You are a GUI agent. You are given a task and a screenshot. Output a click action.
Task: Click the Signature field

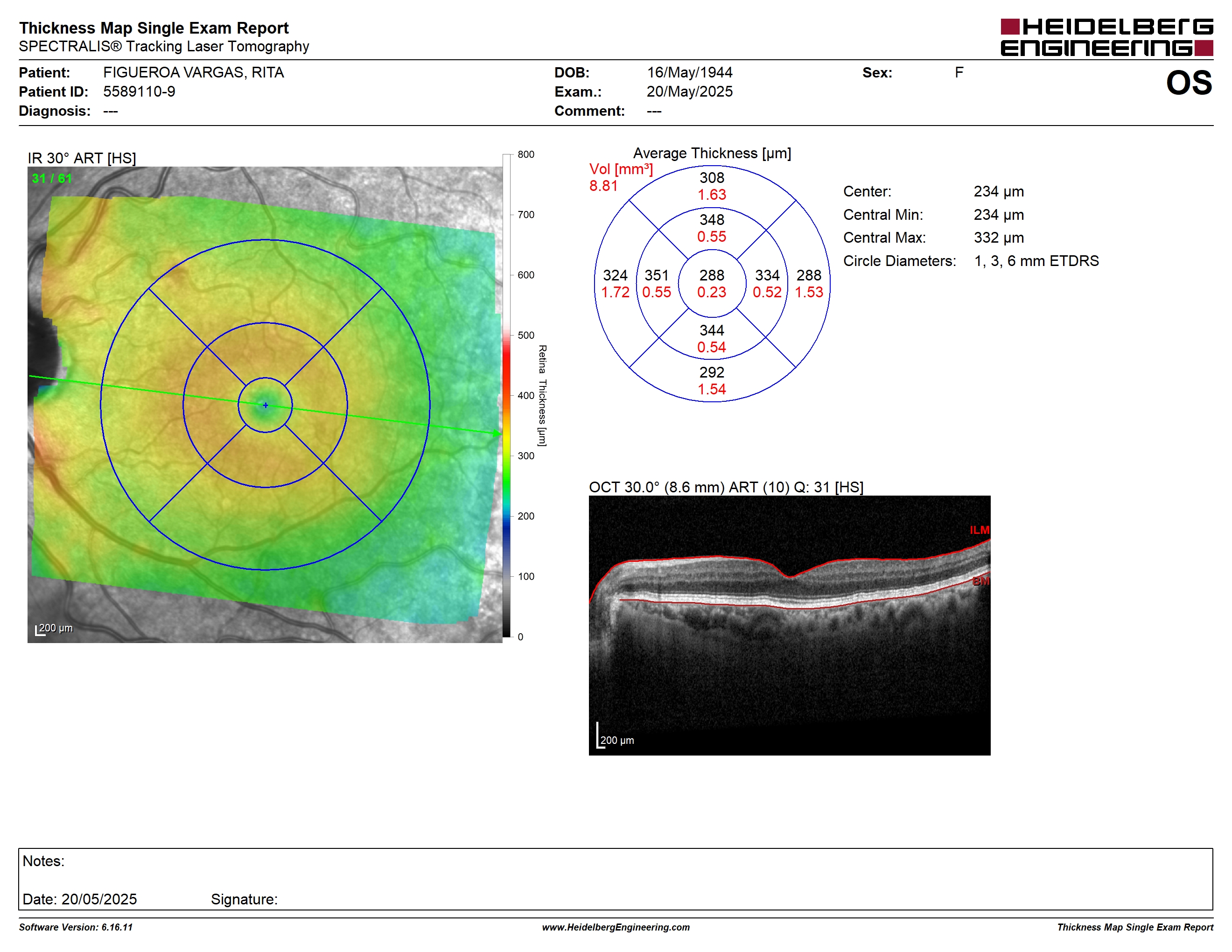244,899
